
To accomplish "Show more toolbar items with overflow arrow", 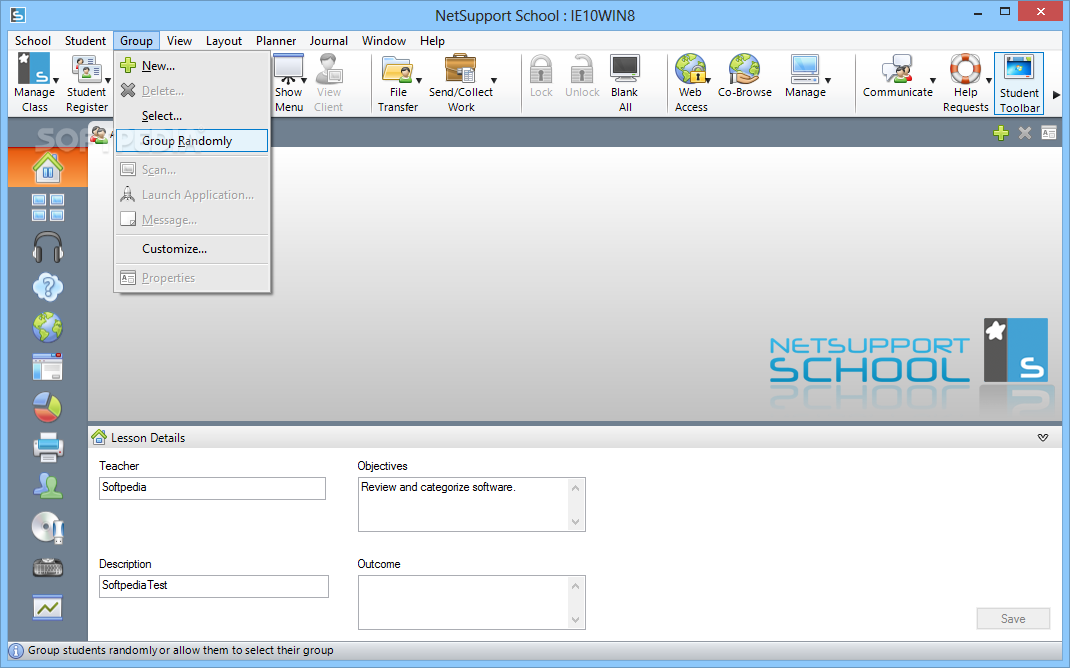I will 1056,95.
